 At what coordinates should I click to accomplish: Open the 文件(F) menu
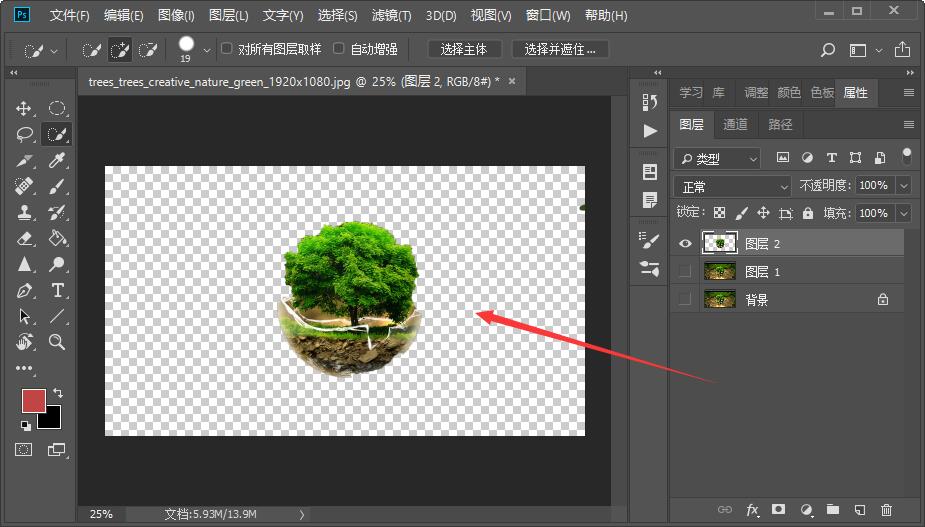pos(70,15)
